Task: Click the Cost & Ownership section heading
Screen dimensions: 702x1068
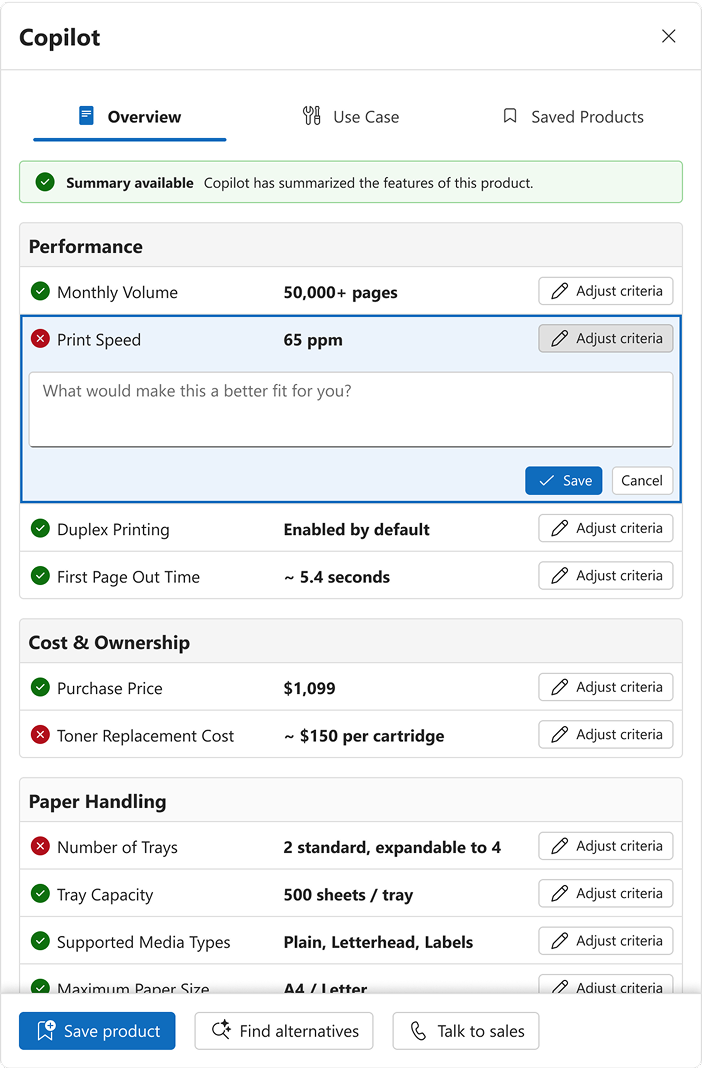Action: coord(109,643)
